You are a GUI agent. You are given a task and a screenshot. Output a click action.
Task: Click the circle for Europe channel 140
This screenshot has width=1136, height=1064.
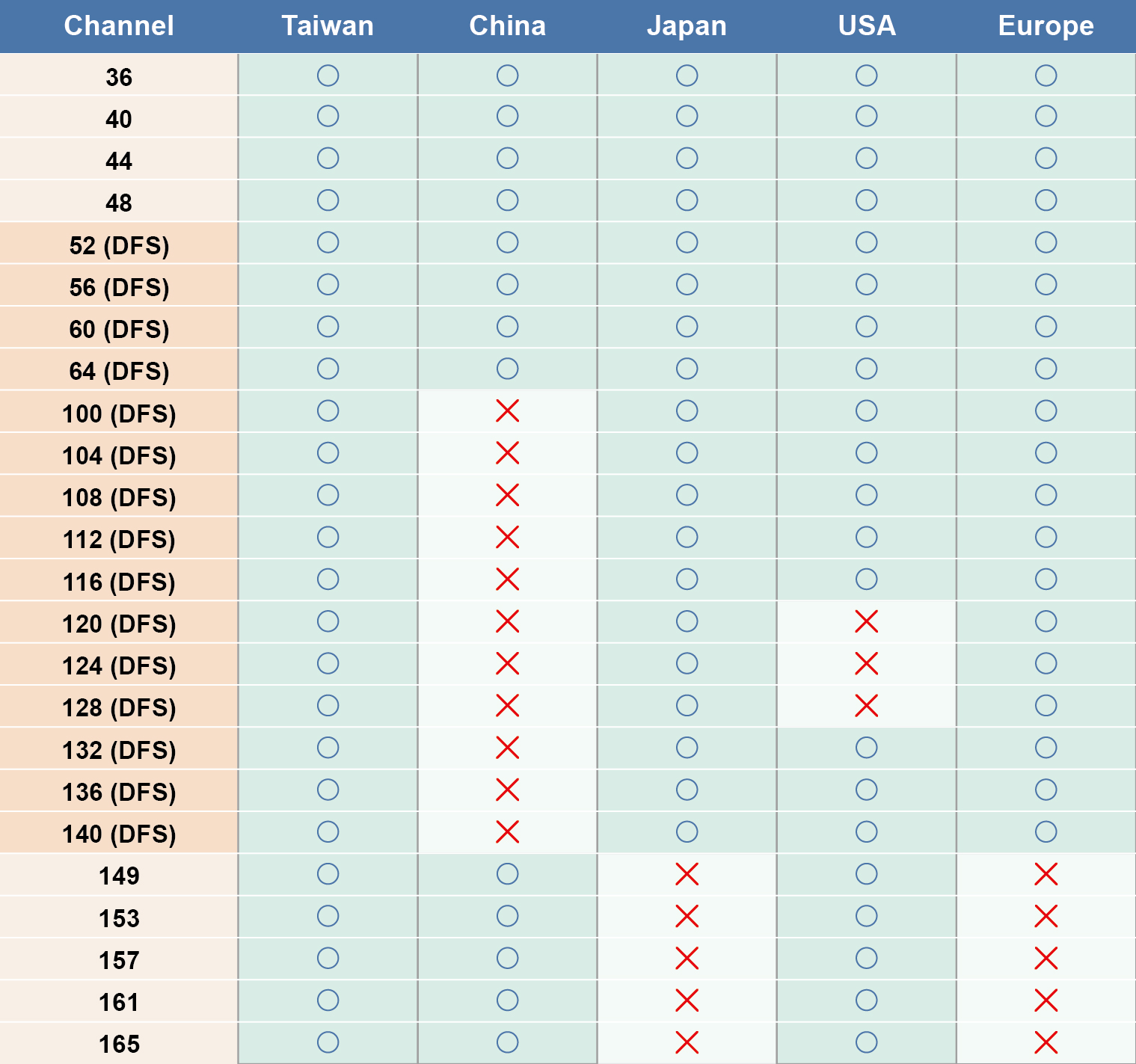[1046, 831]
